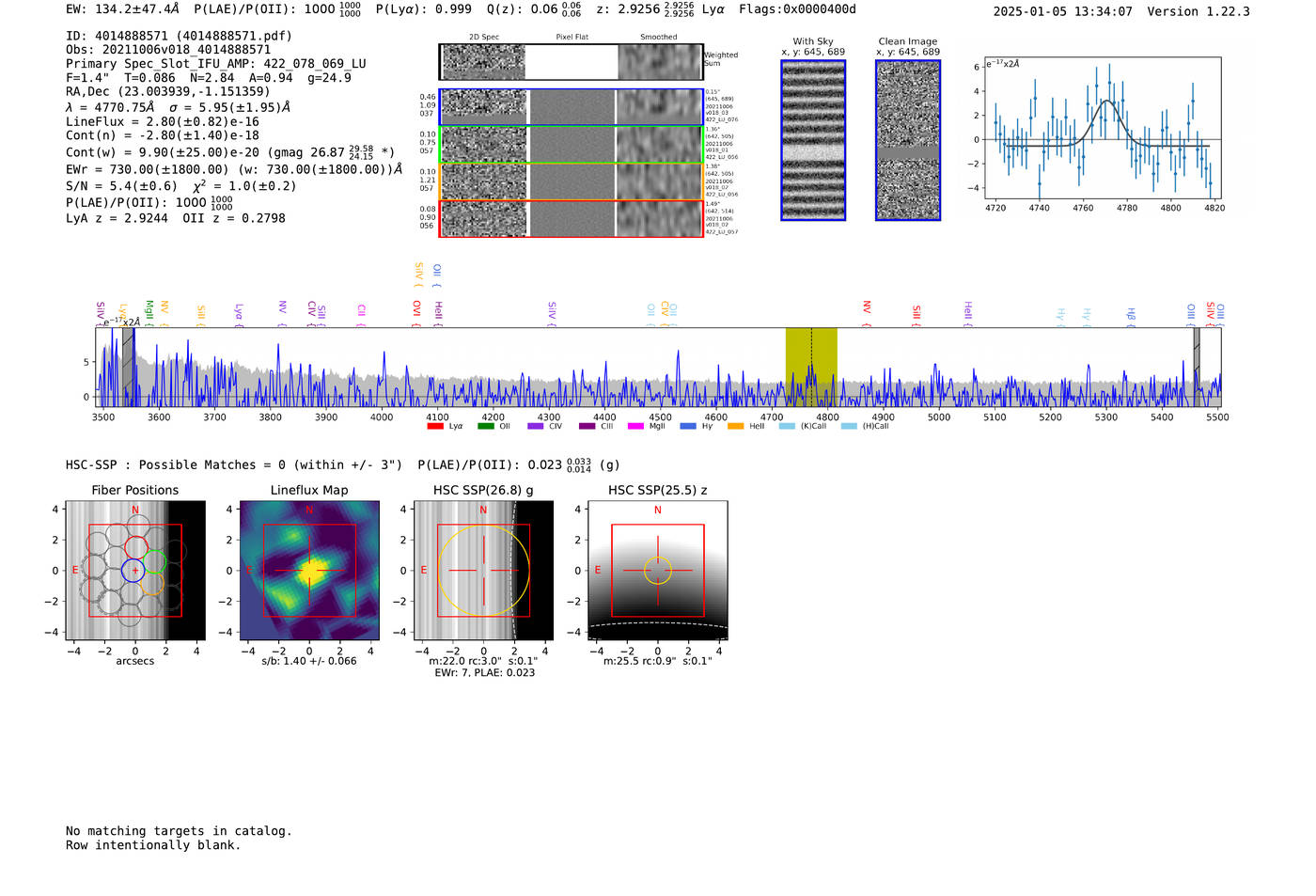1316x896 pixels.
Task: Click the large yellow aperture circle in HSC g
Action: pos(483,571)
